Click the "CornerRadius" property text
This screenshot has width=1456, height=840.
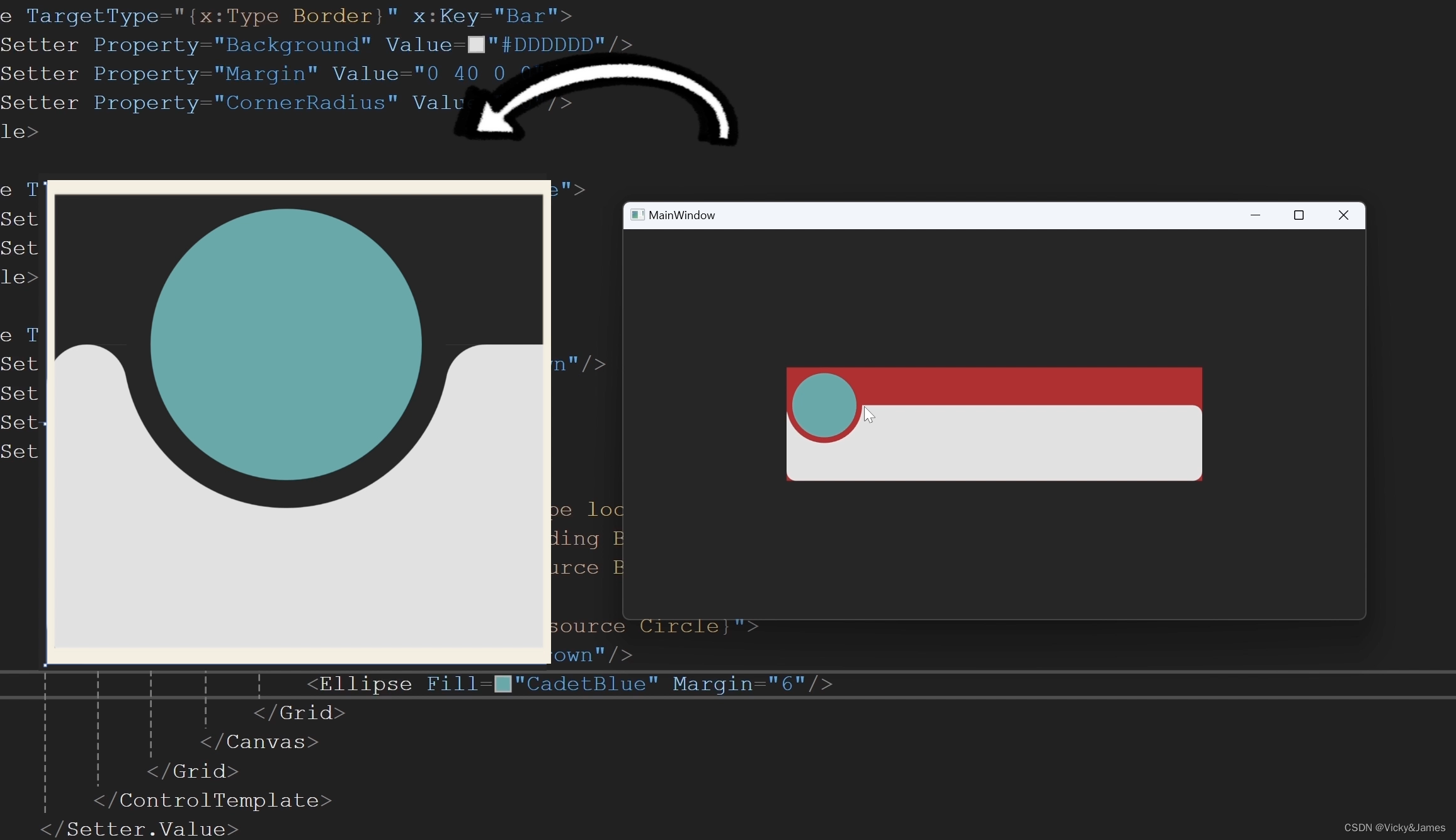[x=305, y=103]
